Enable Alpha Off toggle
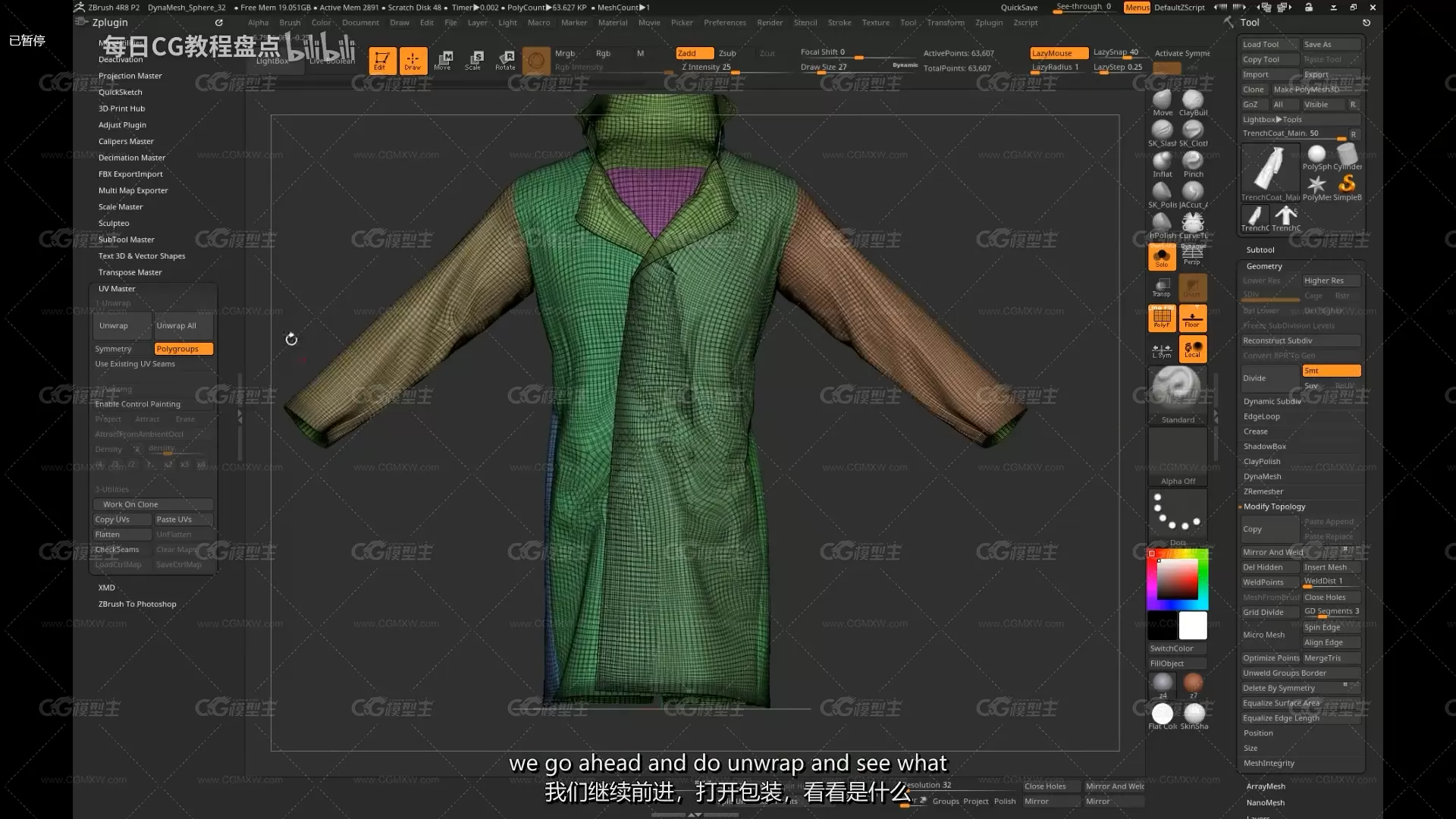1456x819 pixels. coord(1178,480)
